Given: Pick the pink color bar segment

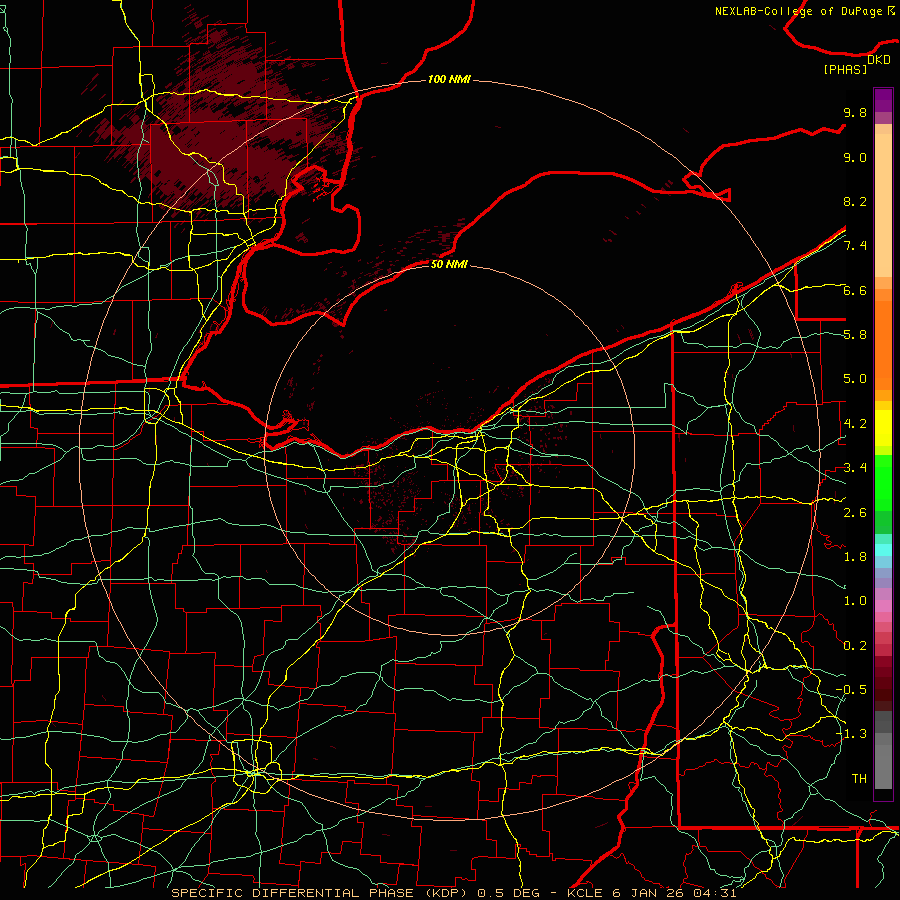Looking at the screenshot, I should point(883,606).
